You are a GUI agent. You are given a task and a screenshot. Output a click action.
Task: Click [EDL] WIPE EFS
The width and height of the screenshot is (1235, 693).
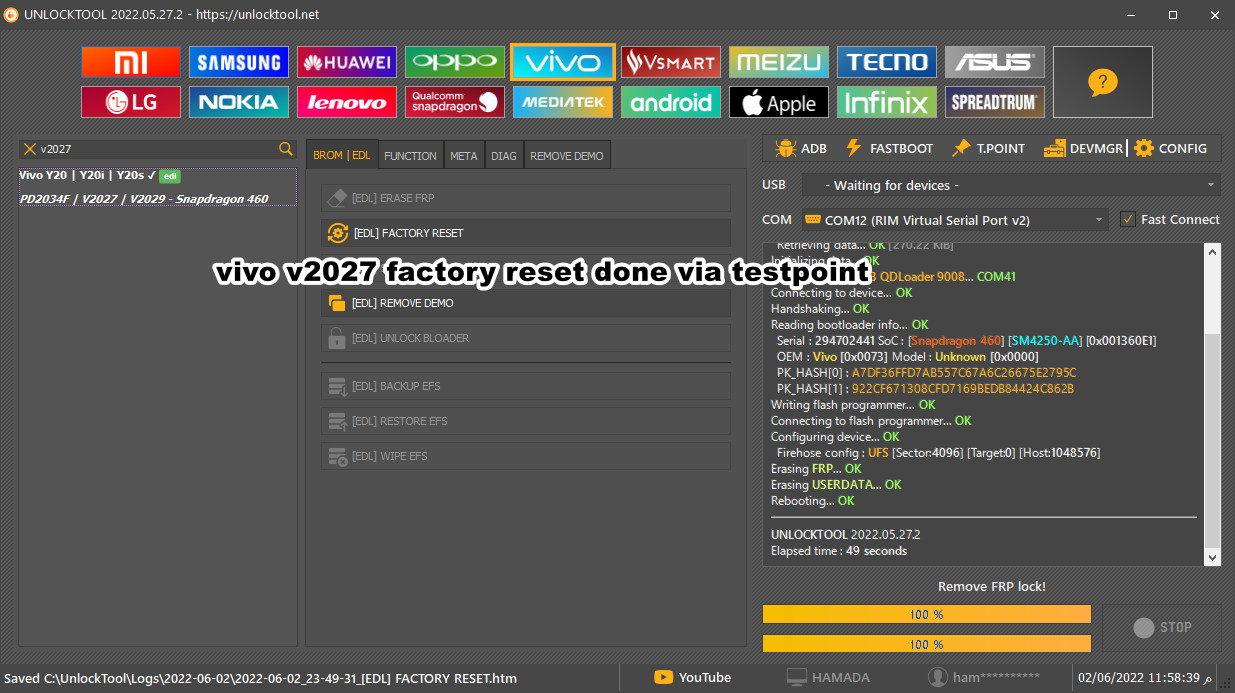point(526,456)
